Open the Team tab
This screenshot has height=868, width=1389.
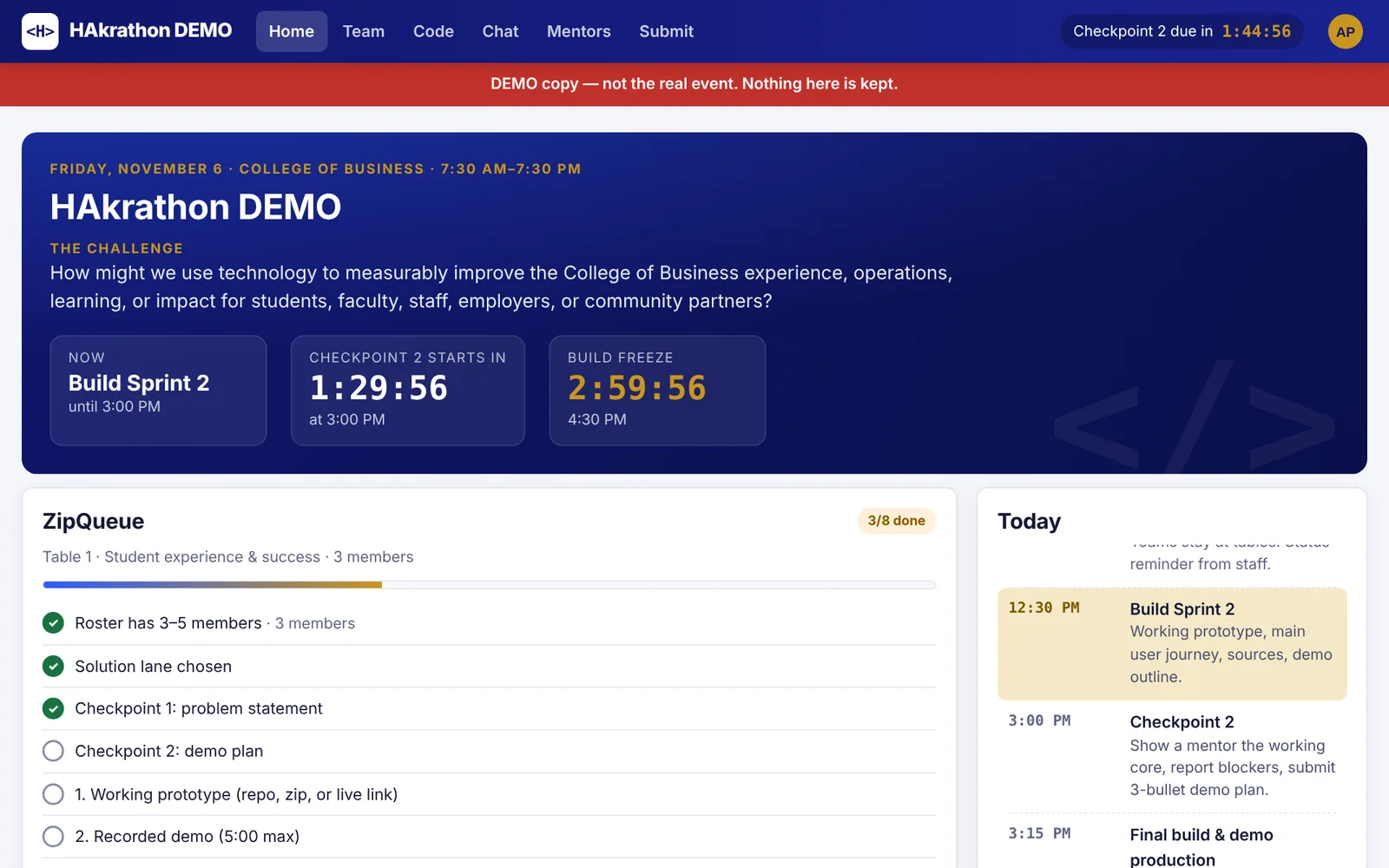coord(363,31)
